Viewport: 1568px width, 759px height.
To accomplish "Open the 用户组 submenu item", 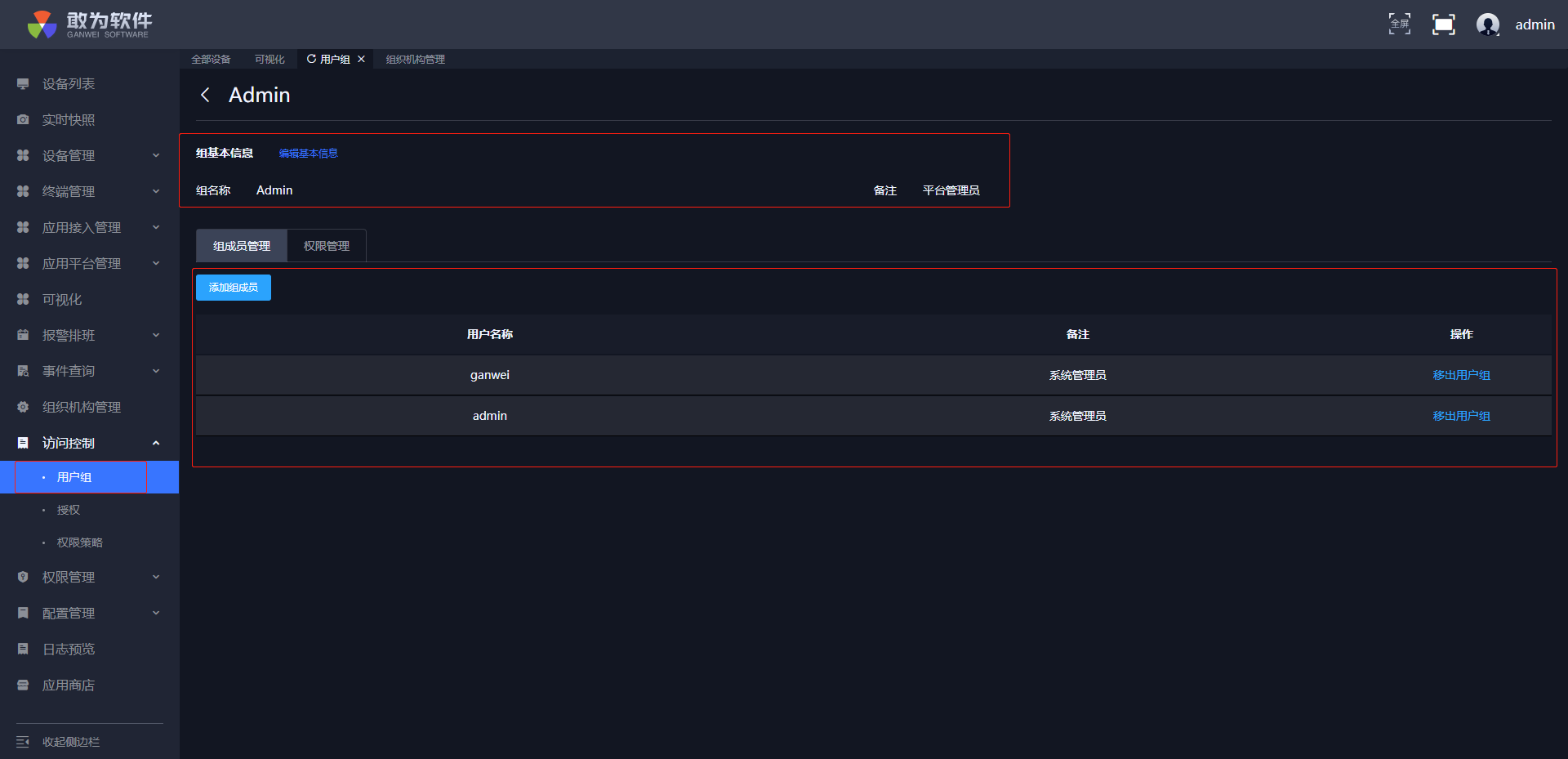I will (x=89, y=477).
